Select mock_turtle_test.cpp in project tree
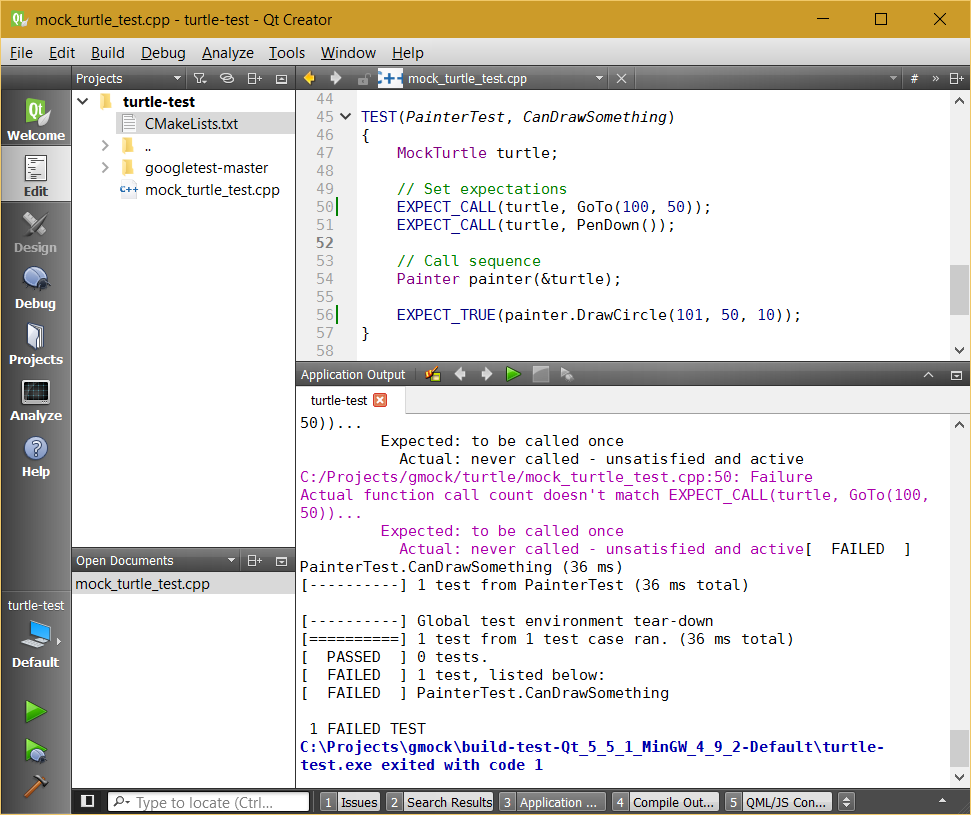The width and height of the screenshot is (971, 815). [212, 190]
